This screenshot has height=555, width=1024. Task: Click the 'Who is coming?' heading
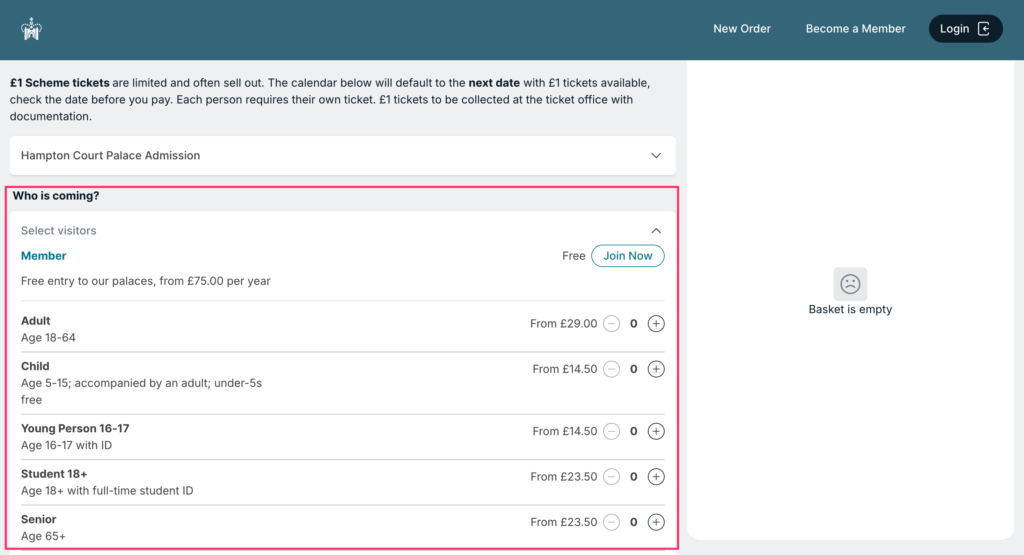click(56, 196)
